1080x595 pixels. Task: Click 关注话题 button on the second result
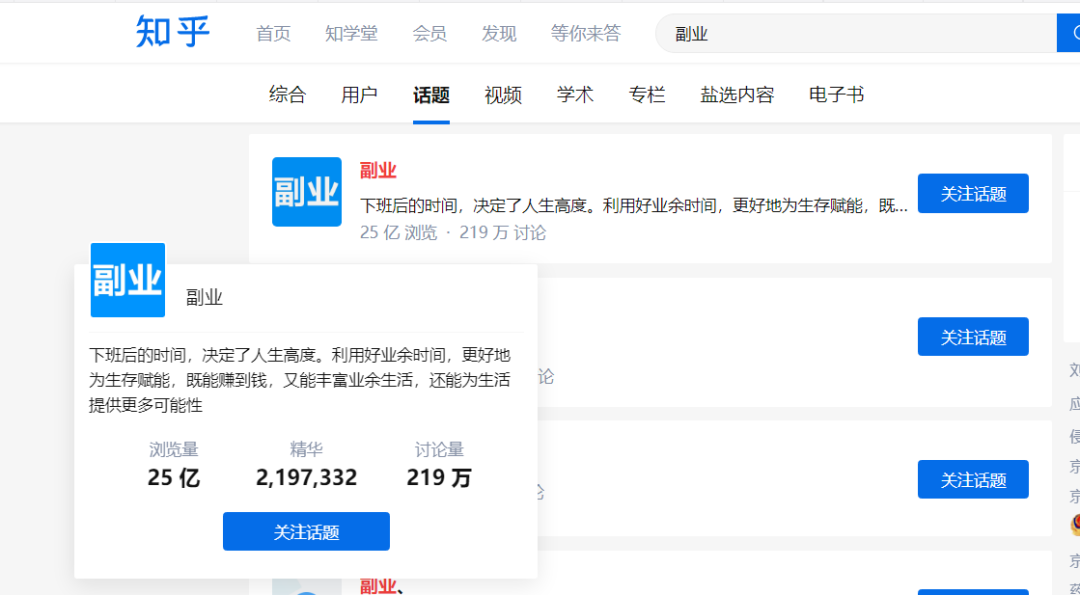(x=973, y=337)
